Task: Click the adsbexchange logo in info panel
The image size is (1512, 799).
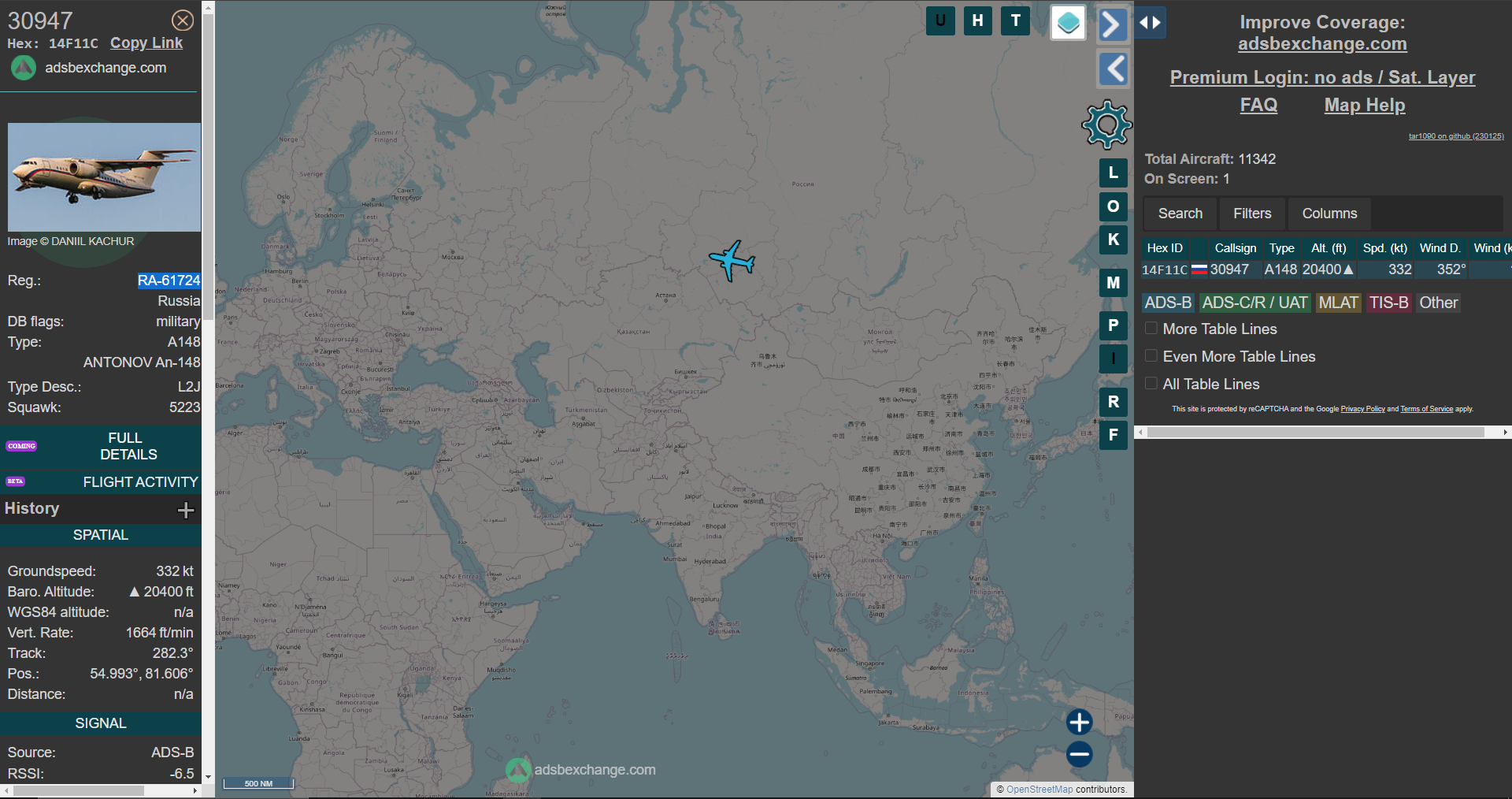Action: (23, 69)
